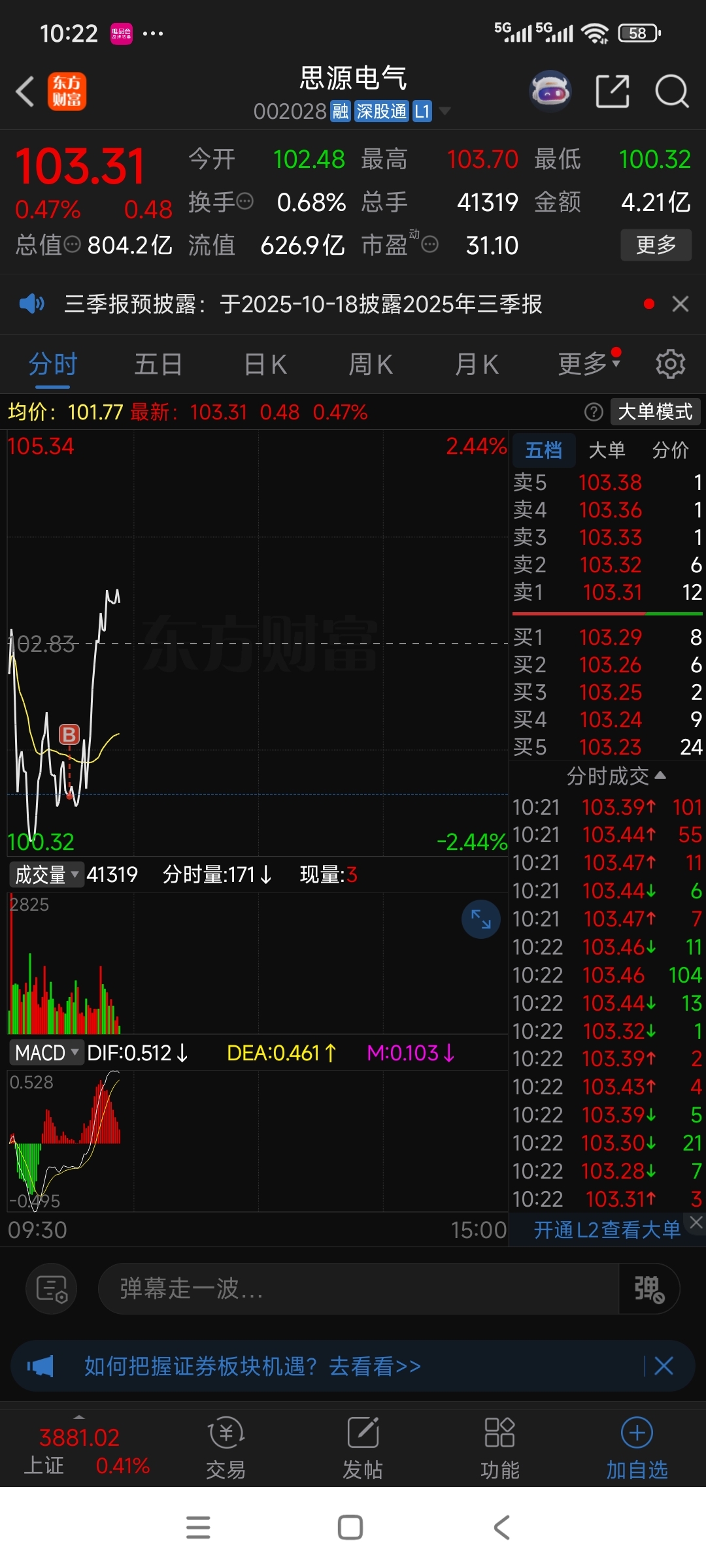Open the 发帖 post icon
The width and height of the screenshot is (706, 1568).
point(363,1449)
